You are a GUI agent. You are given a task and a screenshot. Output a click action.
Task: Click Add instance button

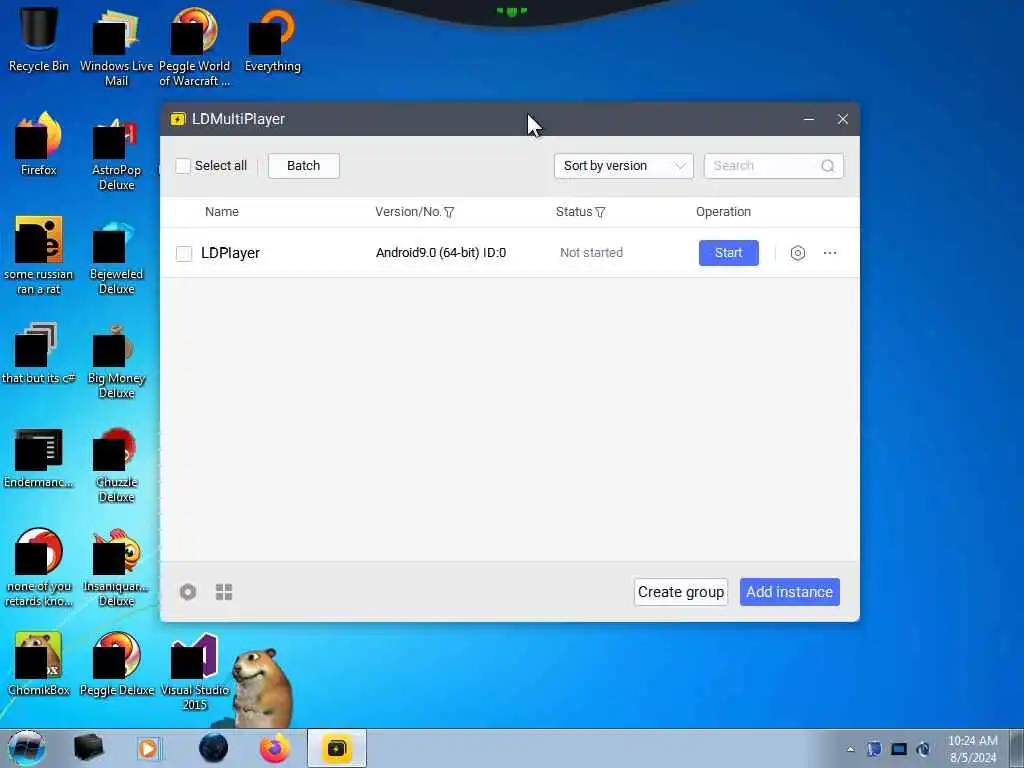[790, 592]
